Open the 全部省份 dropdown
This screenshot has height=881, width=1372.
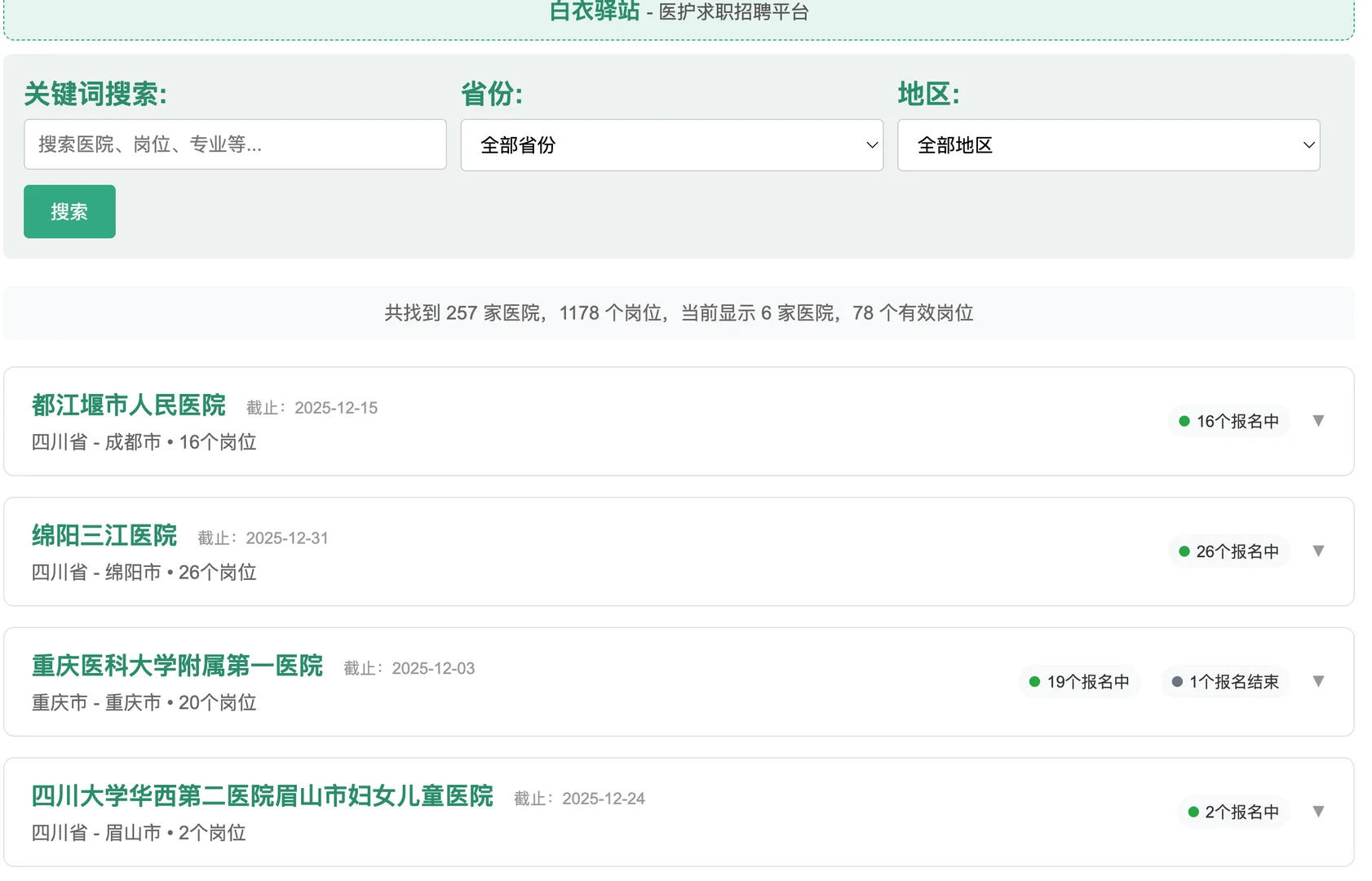671,144
